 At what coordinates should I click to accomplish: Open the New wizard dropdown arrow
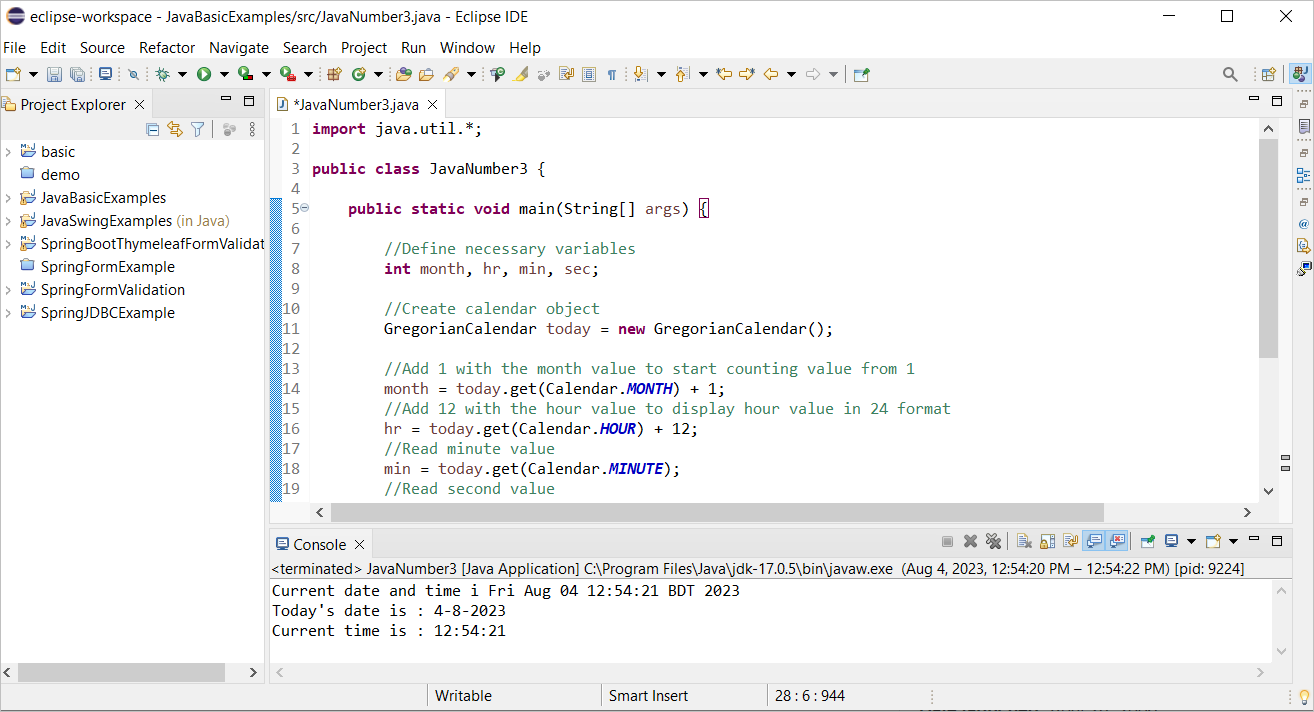33,74
